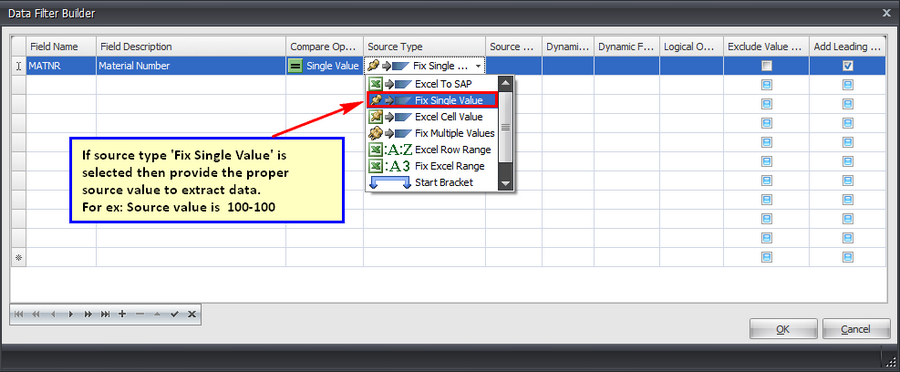Screen dimensions: 900x372
Task: Select MATNR row via its row indicator
Action: tap(18, 66)
